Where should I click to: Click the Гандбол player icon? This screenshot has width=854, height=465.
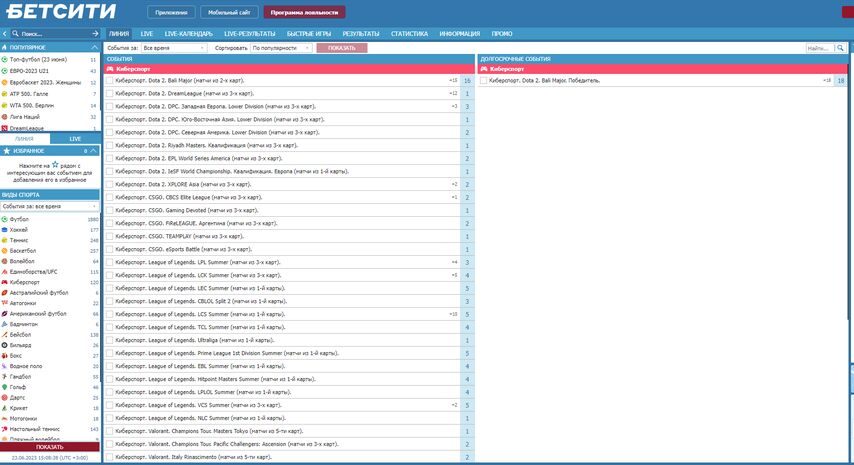pos(4,376)
